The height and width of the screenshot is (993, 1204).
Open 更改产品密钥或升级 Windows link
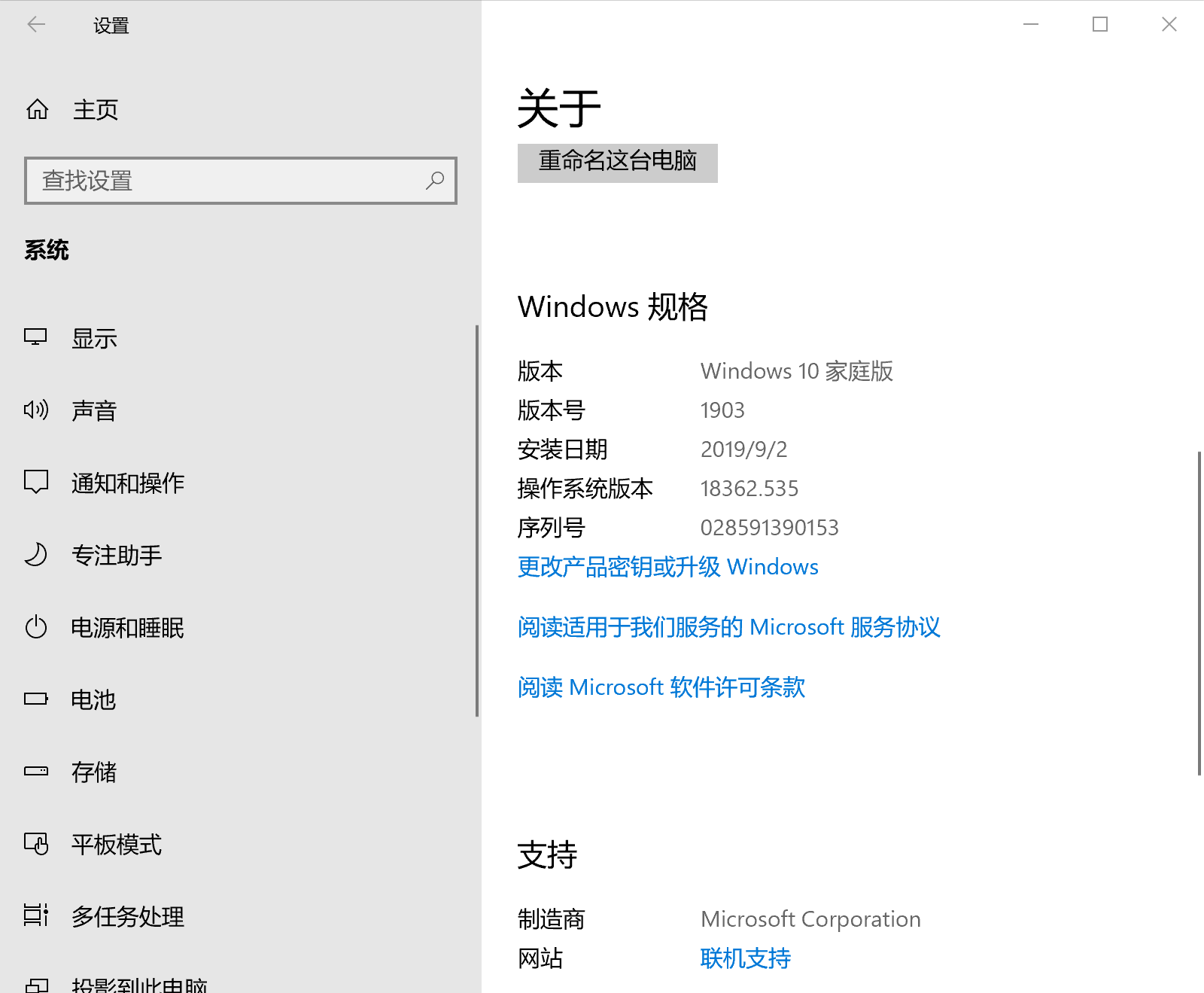(668, 567)
